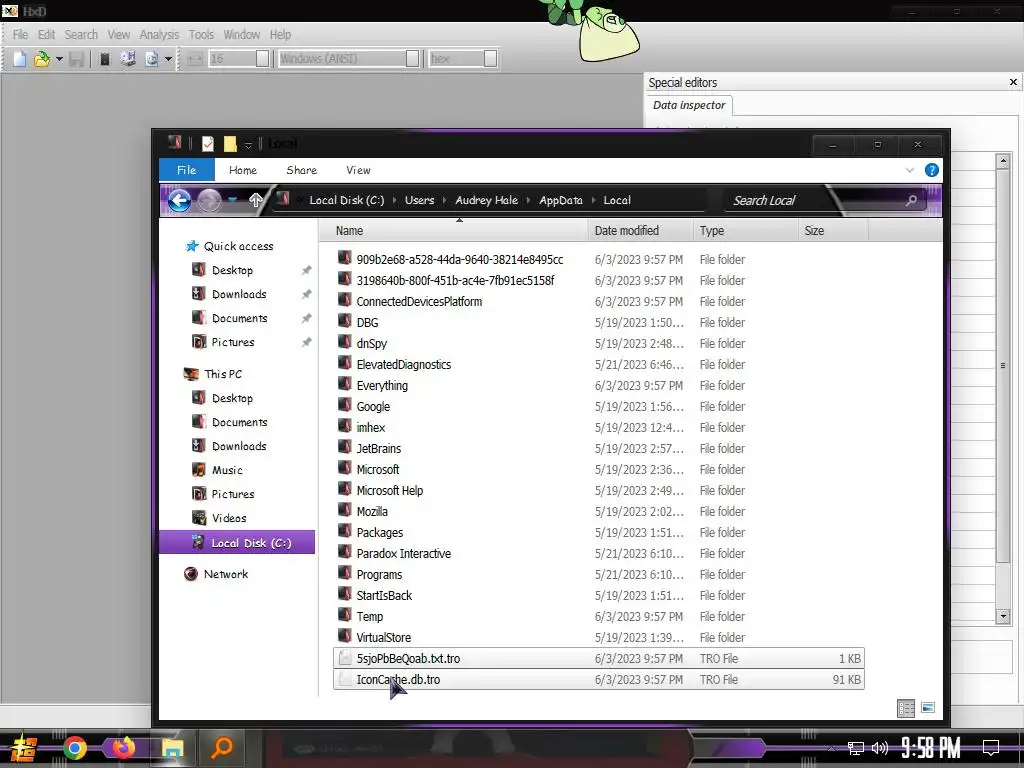Open HxD Tools menu
This screenshot has height=768, width=1024.
201,35
